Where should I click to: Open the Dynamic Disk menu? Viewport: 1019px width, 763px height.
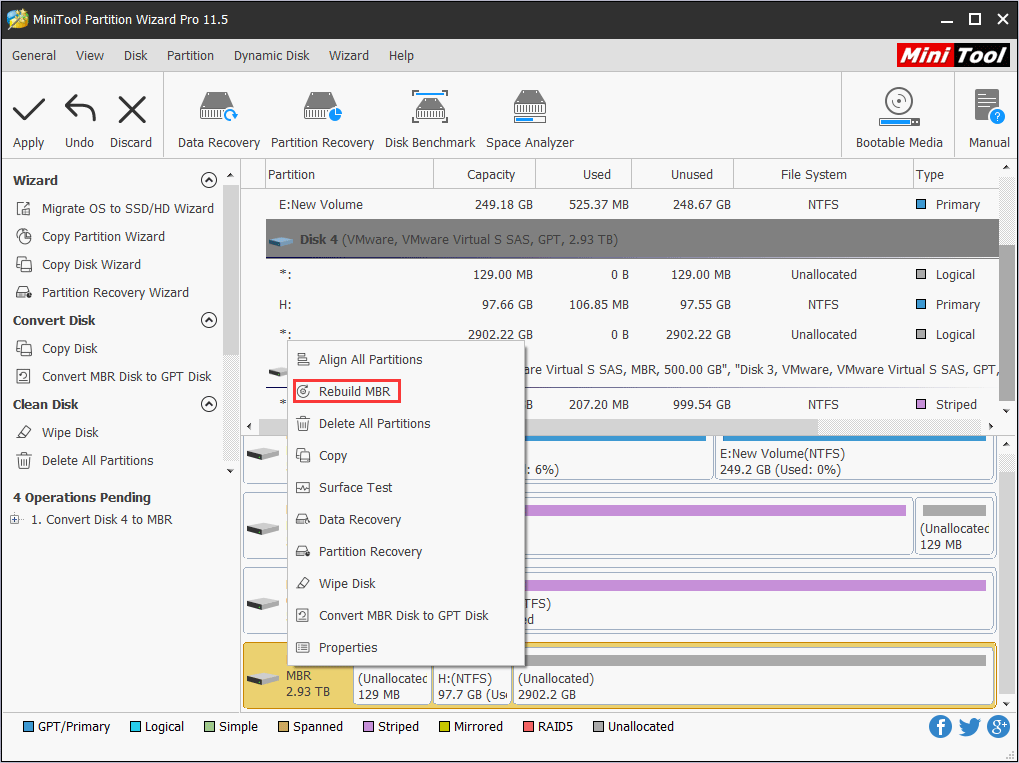tap(272, 56)
